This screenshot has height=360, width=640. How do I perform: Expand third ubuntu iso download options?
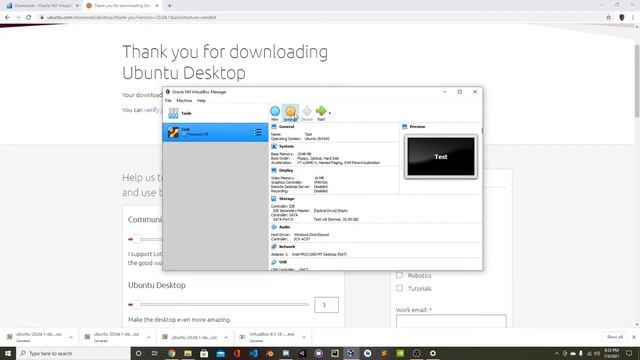coord(226,337)
